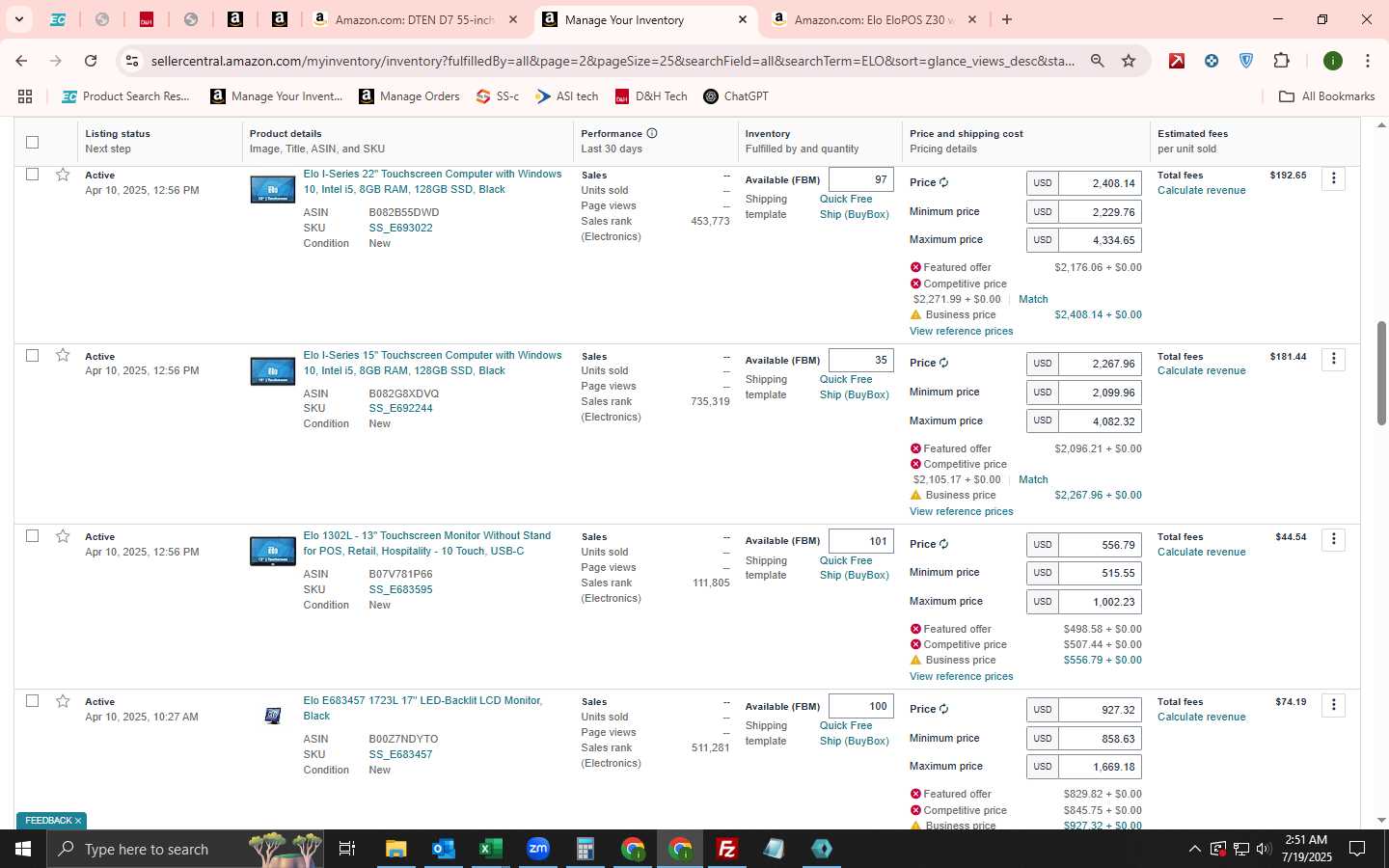This screenshot has width=1389, height=868.
Task: Close the FEEDBACK tag
Action: [78, 821]
